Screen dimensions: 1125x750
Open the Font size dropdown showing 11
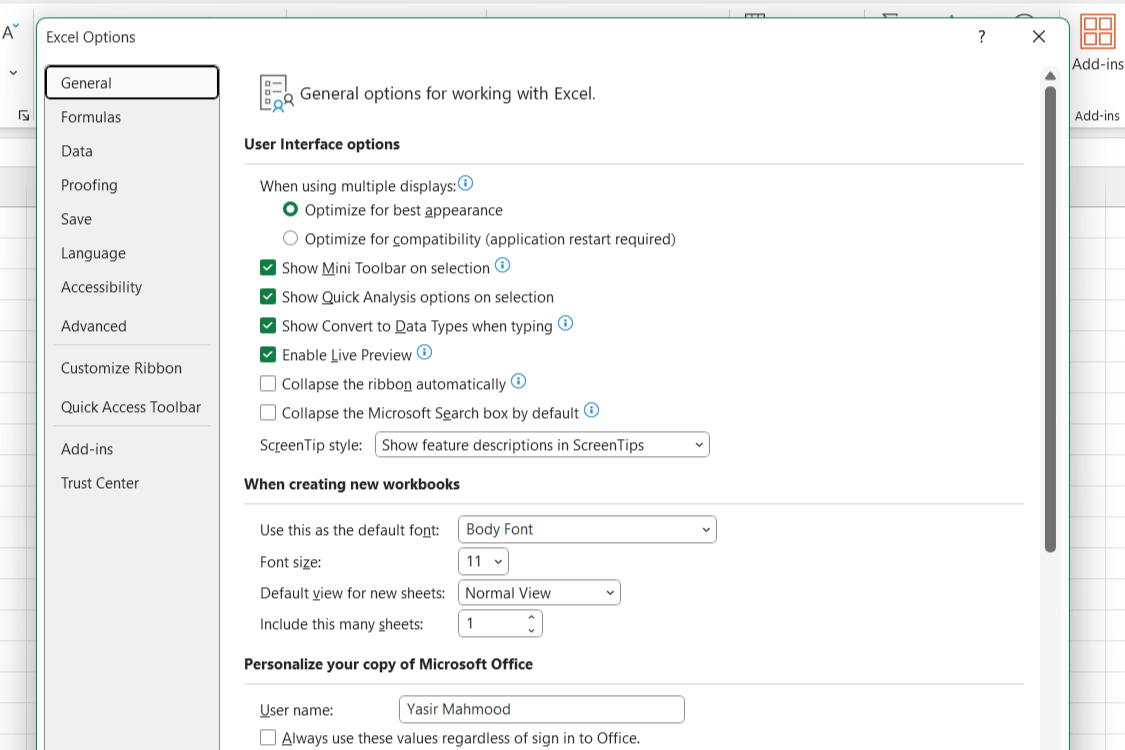(483, 561)
